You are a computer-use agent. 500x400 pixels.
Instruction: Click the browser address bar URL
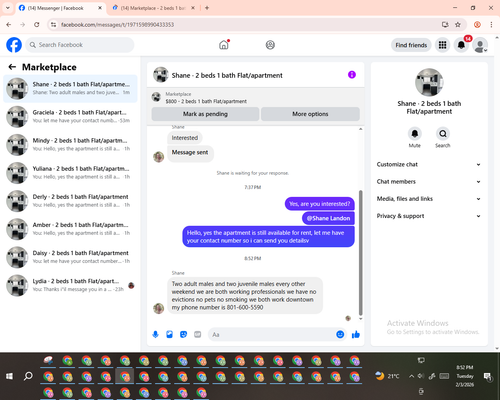[117, 25]
